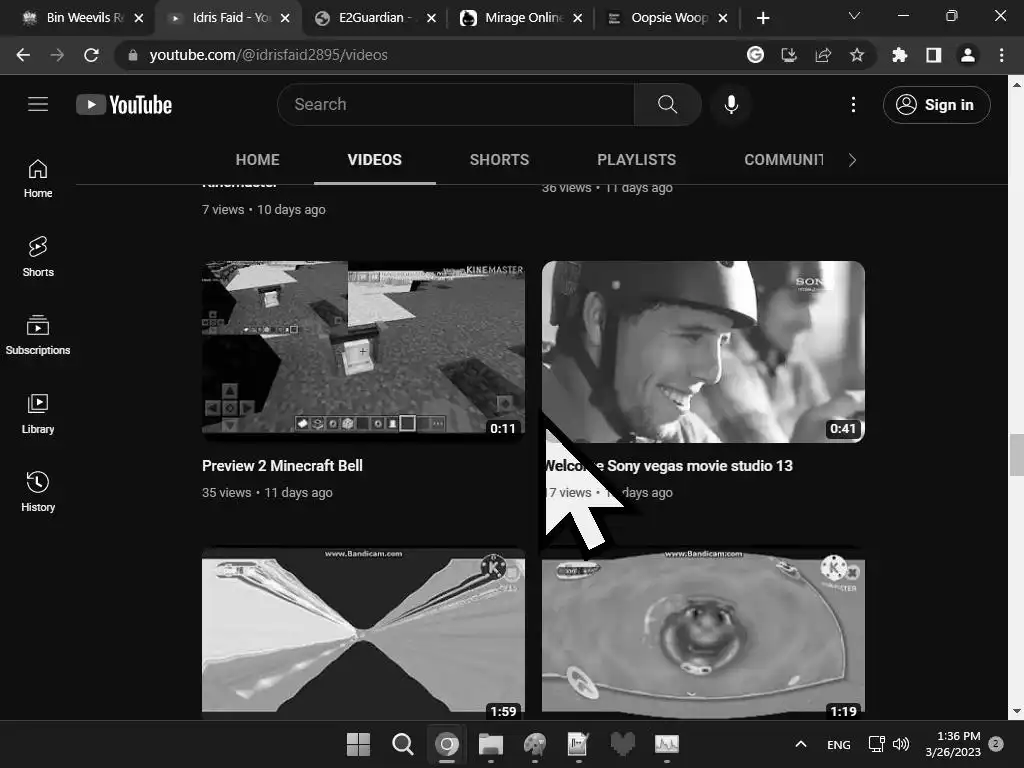Image resolution: width=1024 pixels, height=768 pixels.
Task: View the site lock information icon
Action: point(133,56)
